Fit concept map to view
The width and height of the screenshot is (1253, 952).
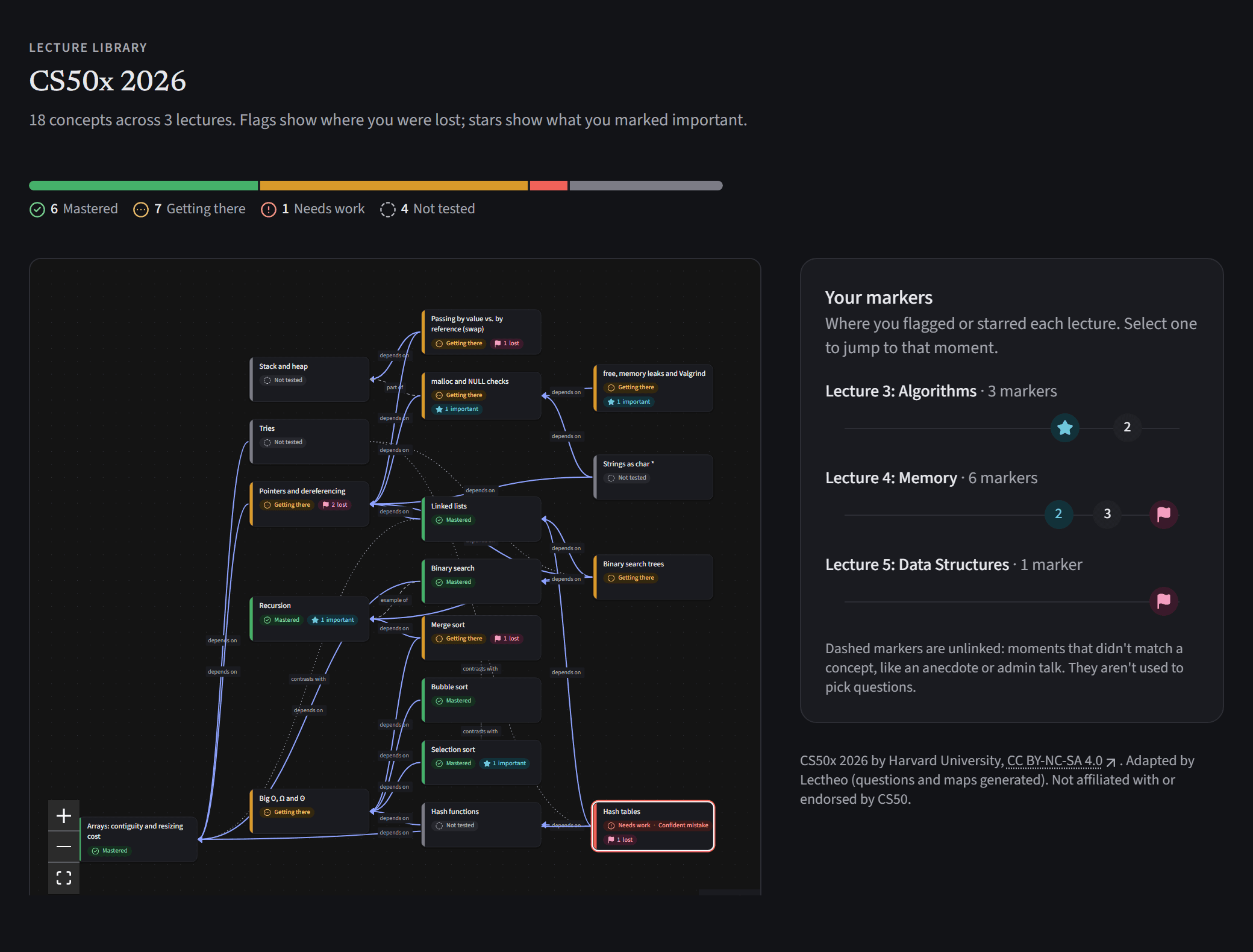64,878
